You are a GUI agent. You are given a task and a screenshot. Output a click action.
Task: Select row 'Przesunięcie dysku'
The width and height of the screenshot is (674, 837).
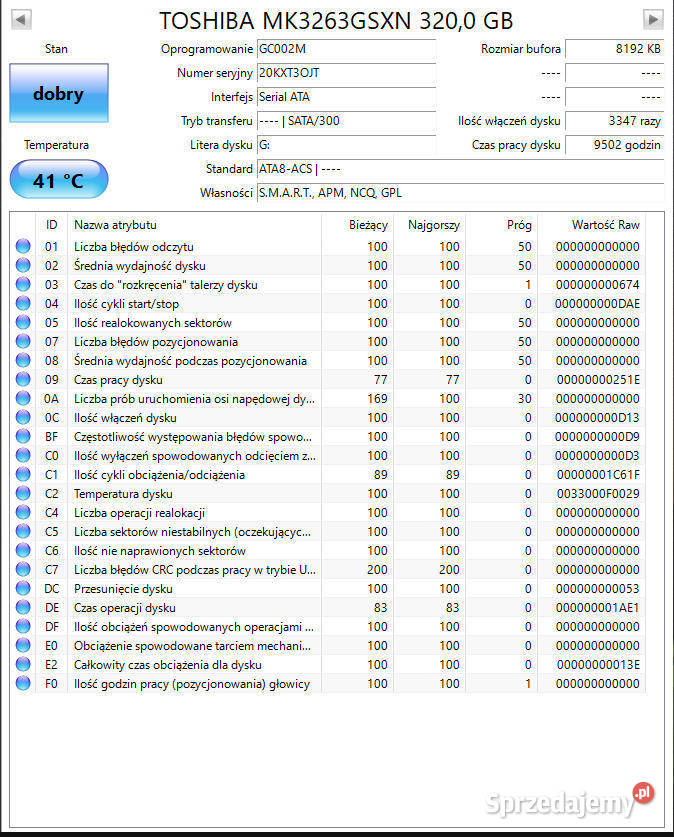pyautogui.click(x=328, y=589)
